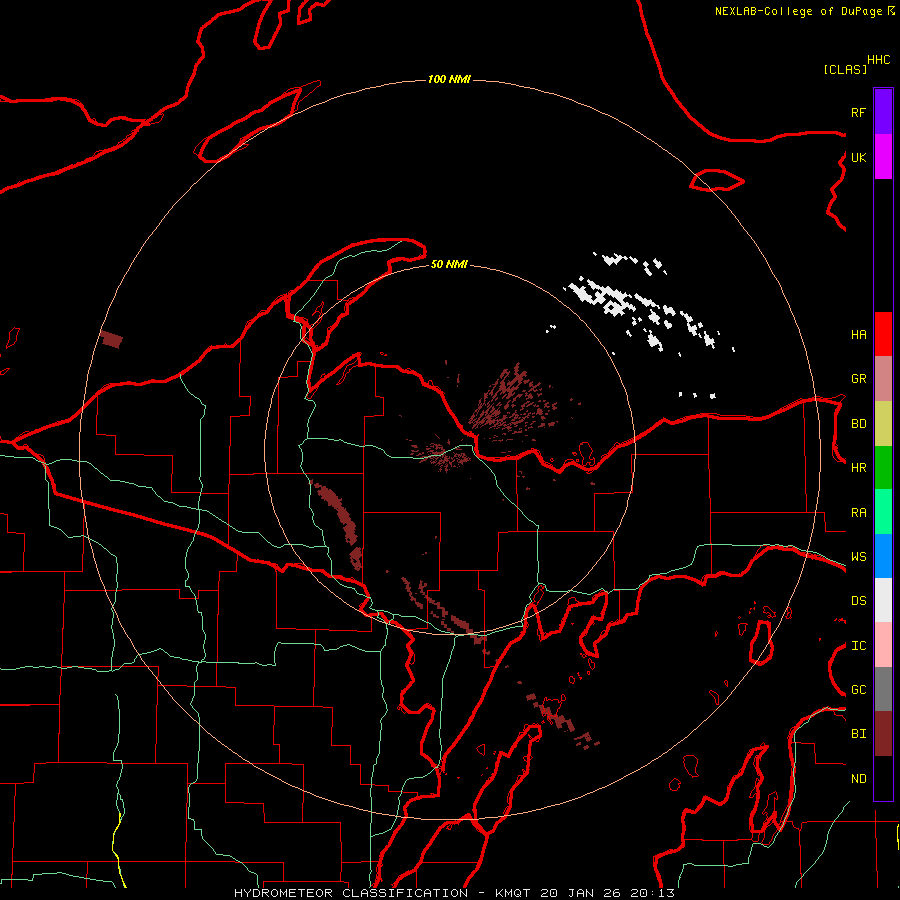Image resolution: width=900 pixels, height=900 pixels.
Task: Click the RA light green legend swatch
Action: pyautogui.click(x=883, y=512)
